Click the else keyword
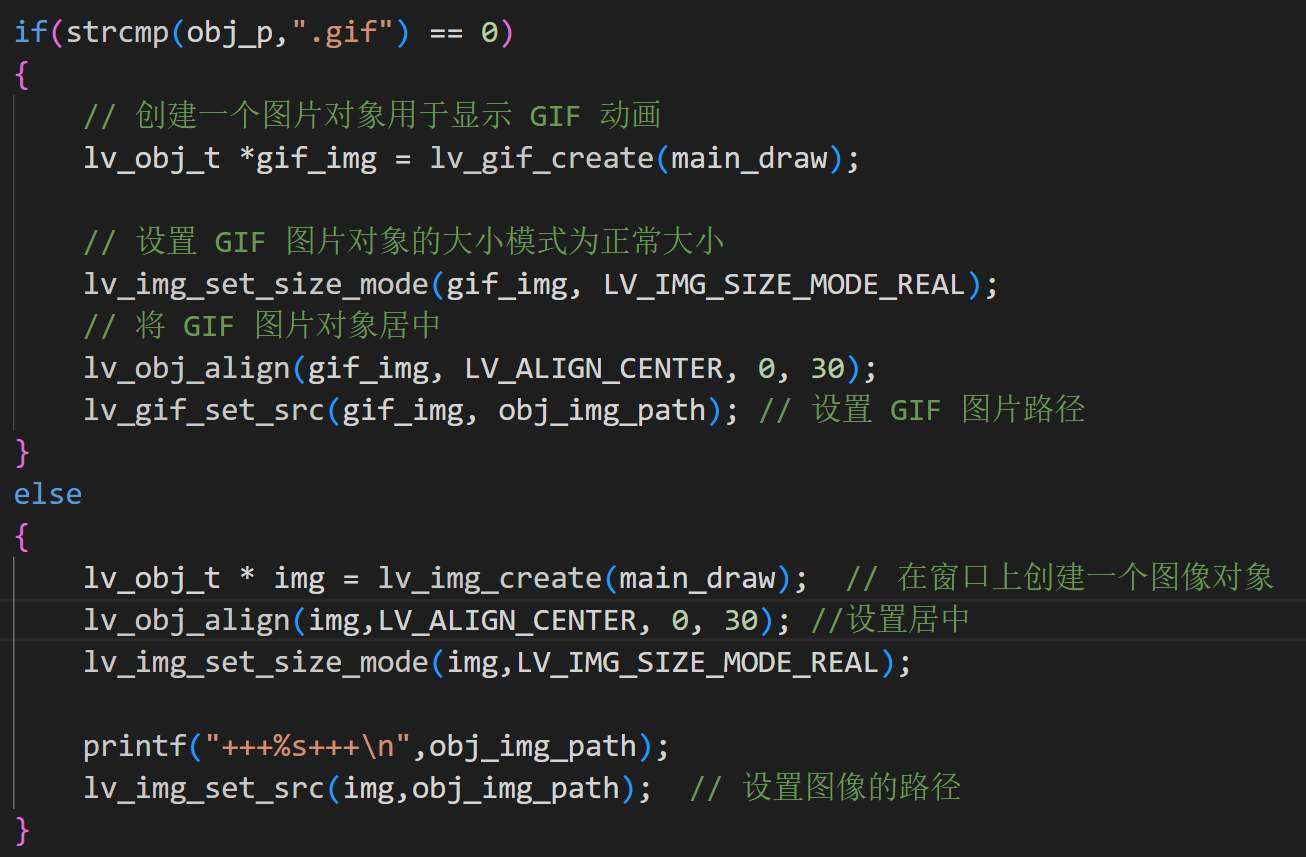1306x857 pixels. pyautogui.click(x=47, y=493)
